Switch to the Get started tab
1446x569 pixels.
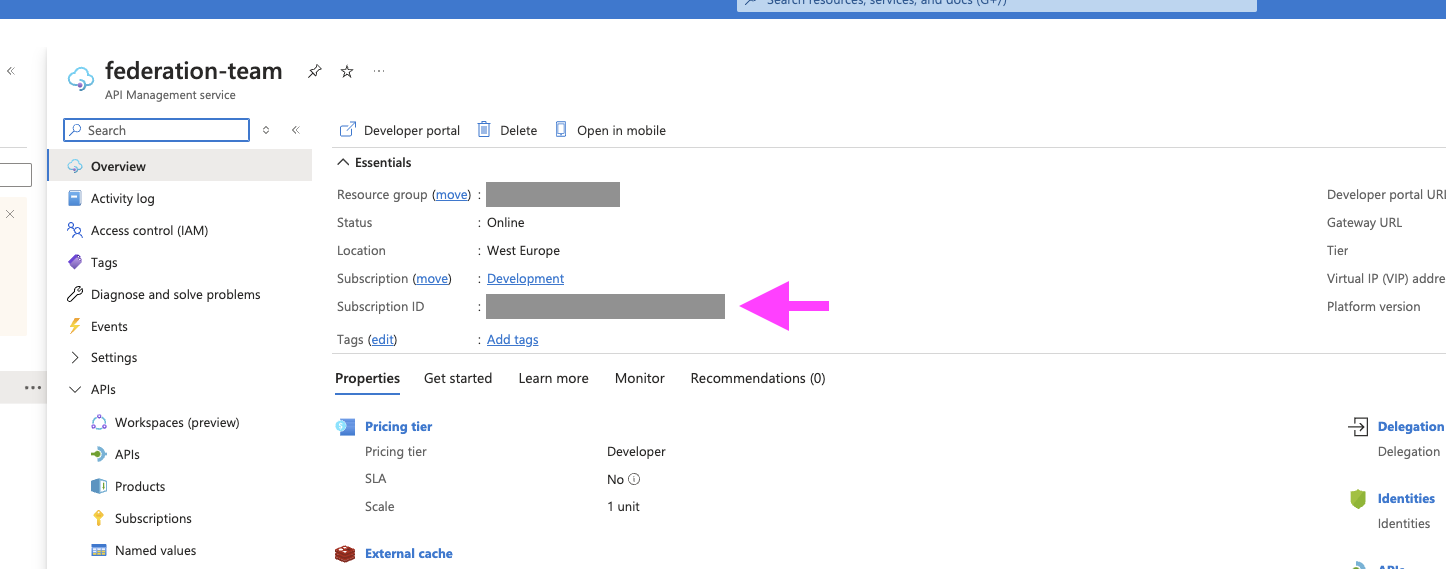click(458, 378)
